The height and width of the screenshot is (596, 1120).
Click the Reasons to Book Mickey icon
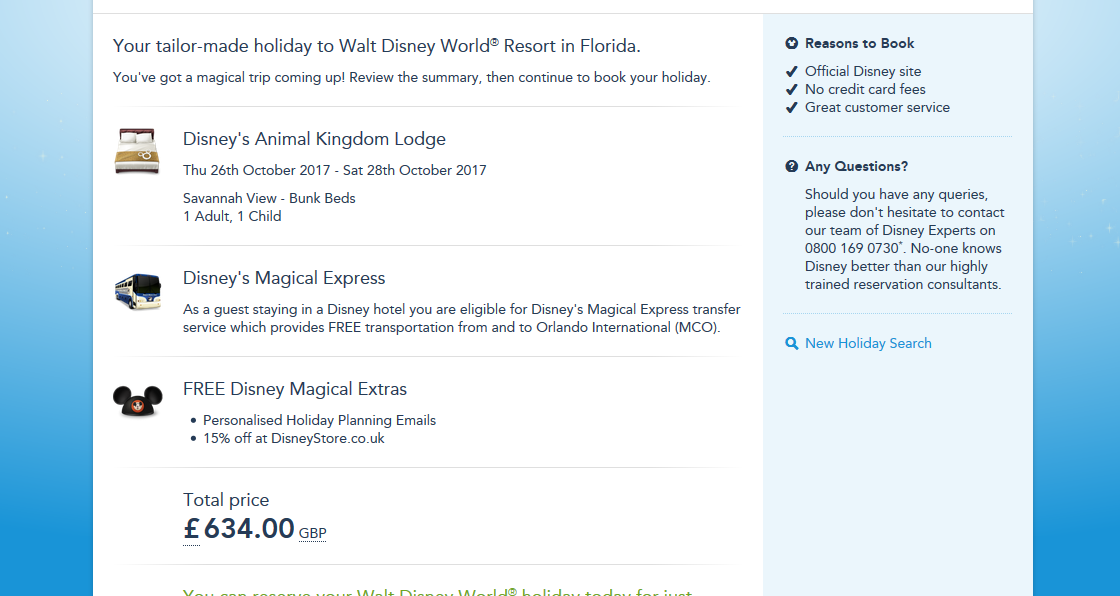point(792,43)
